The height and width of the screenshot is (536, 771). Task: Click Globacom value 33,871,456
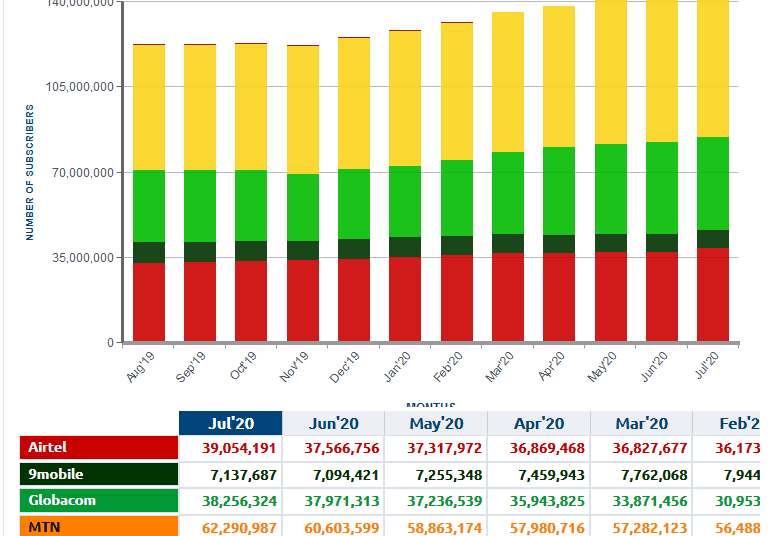click(x=650, y=501)
